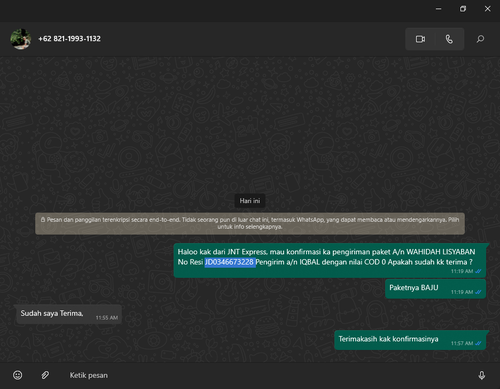Open the contact's profile picture
This screenshot has width=500, height=389.
click(21, 39)
